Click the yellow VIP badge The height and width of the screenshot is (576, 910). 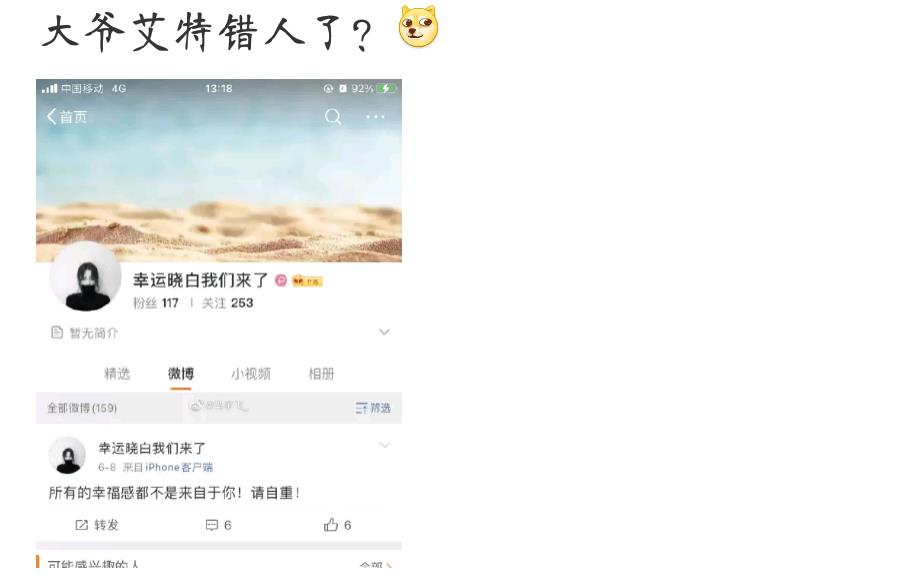[307, 281]
